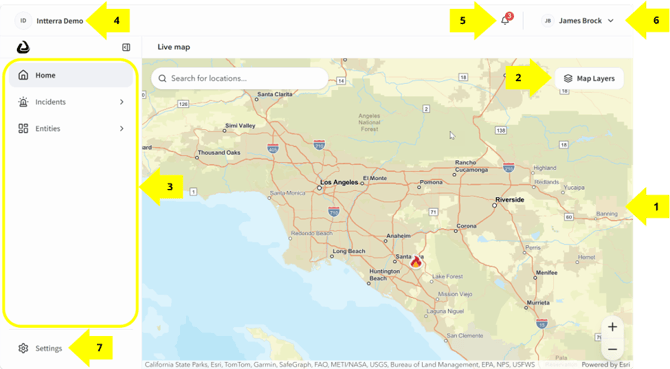The width and height of the screenshot is (670, 369).
Task: Click the Pomona label on the map
Action: click(x=431, y=182)
